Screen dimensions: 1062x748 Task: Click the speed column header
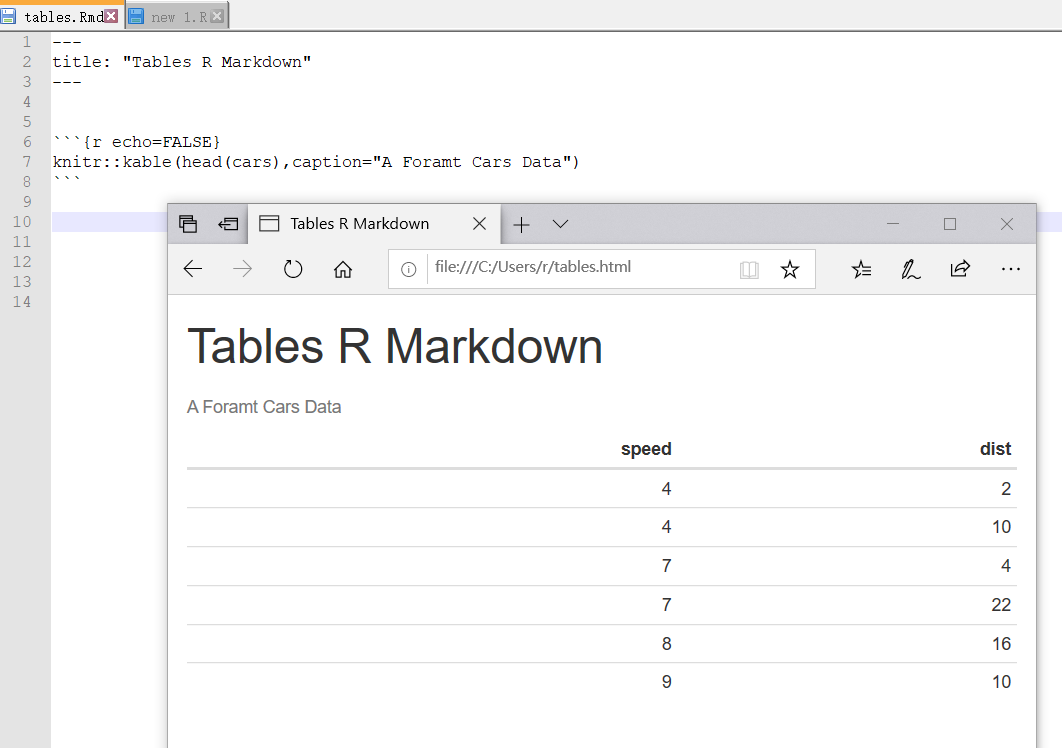point(646,449)
